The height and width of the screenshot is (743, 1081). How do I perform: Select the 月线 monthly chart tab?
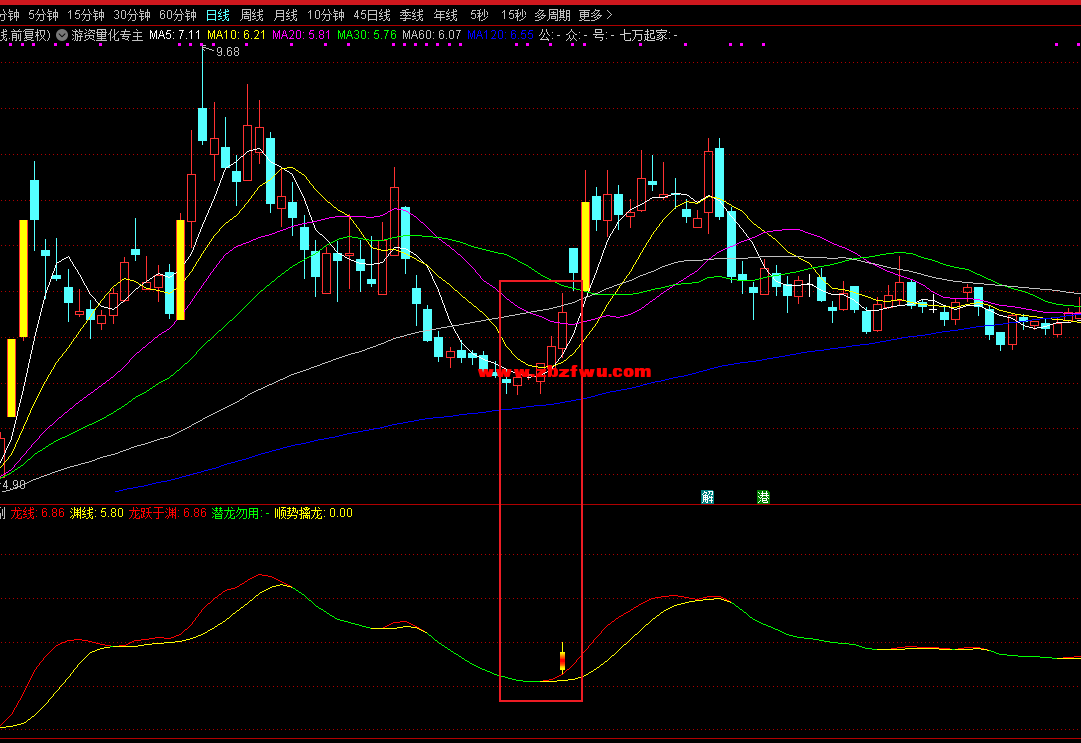point(285,15)
